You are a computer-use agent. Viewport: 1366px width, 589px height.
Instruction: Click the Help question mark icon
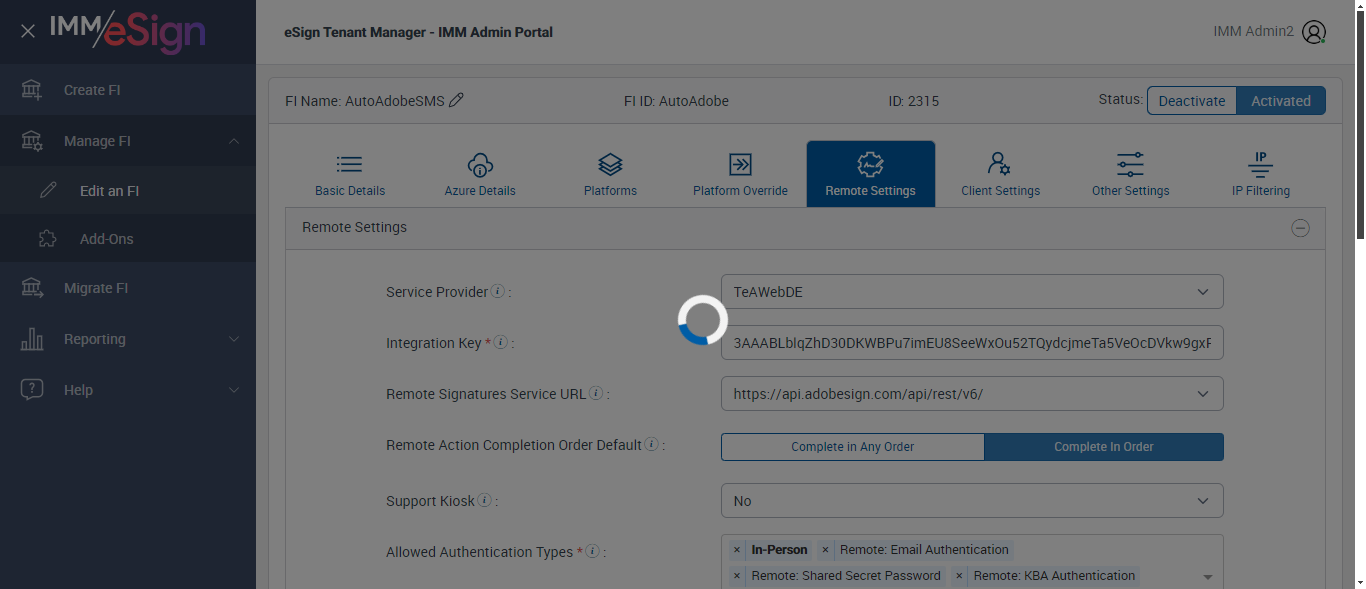32,390
